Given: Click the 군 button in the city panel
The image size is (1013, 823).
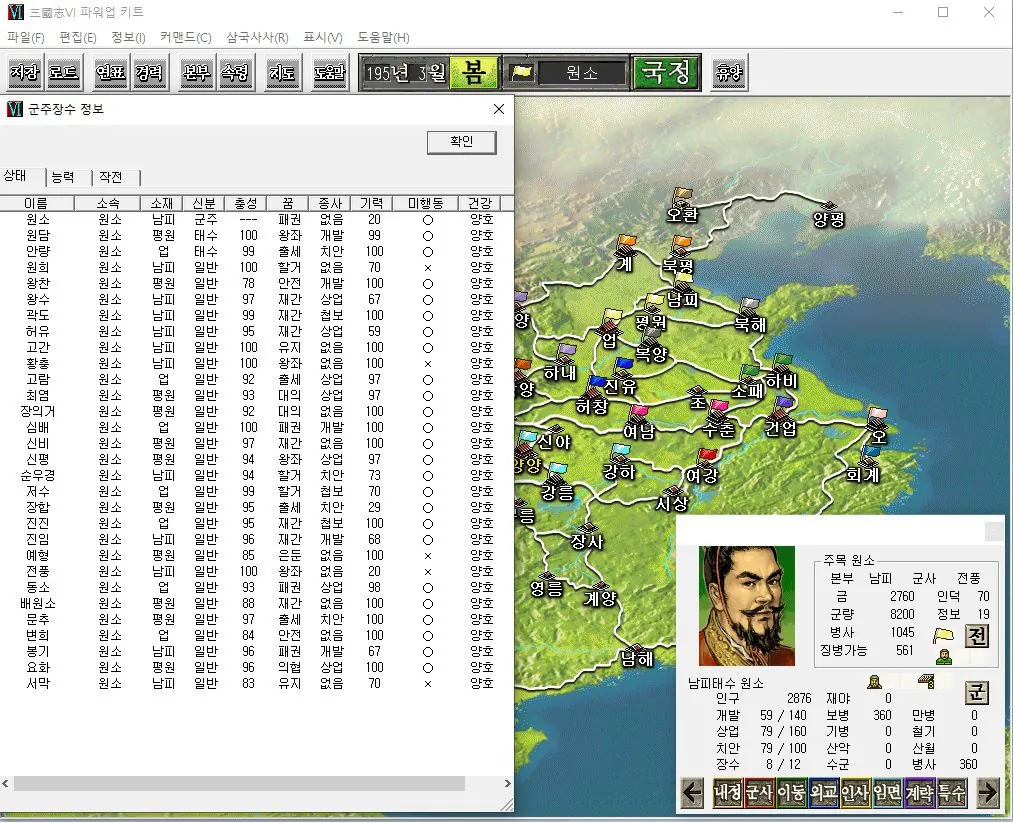Looking at the screenshot, I should pos(977,693).
